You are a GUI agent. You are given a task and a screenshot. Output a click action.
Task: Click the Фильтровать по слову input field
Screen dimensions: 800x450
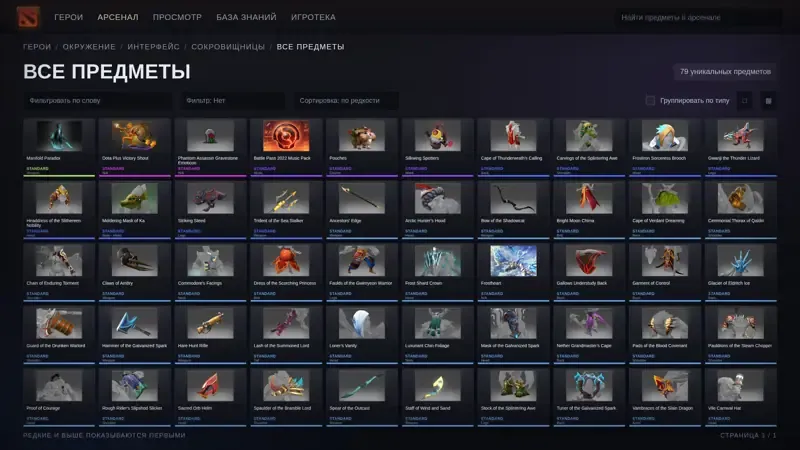98,101
